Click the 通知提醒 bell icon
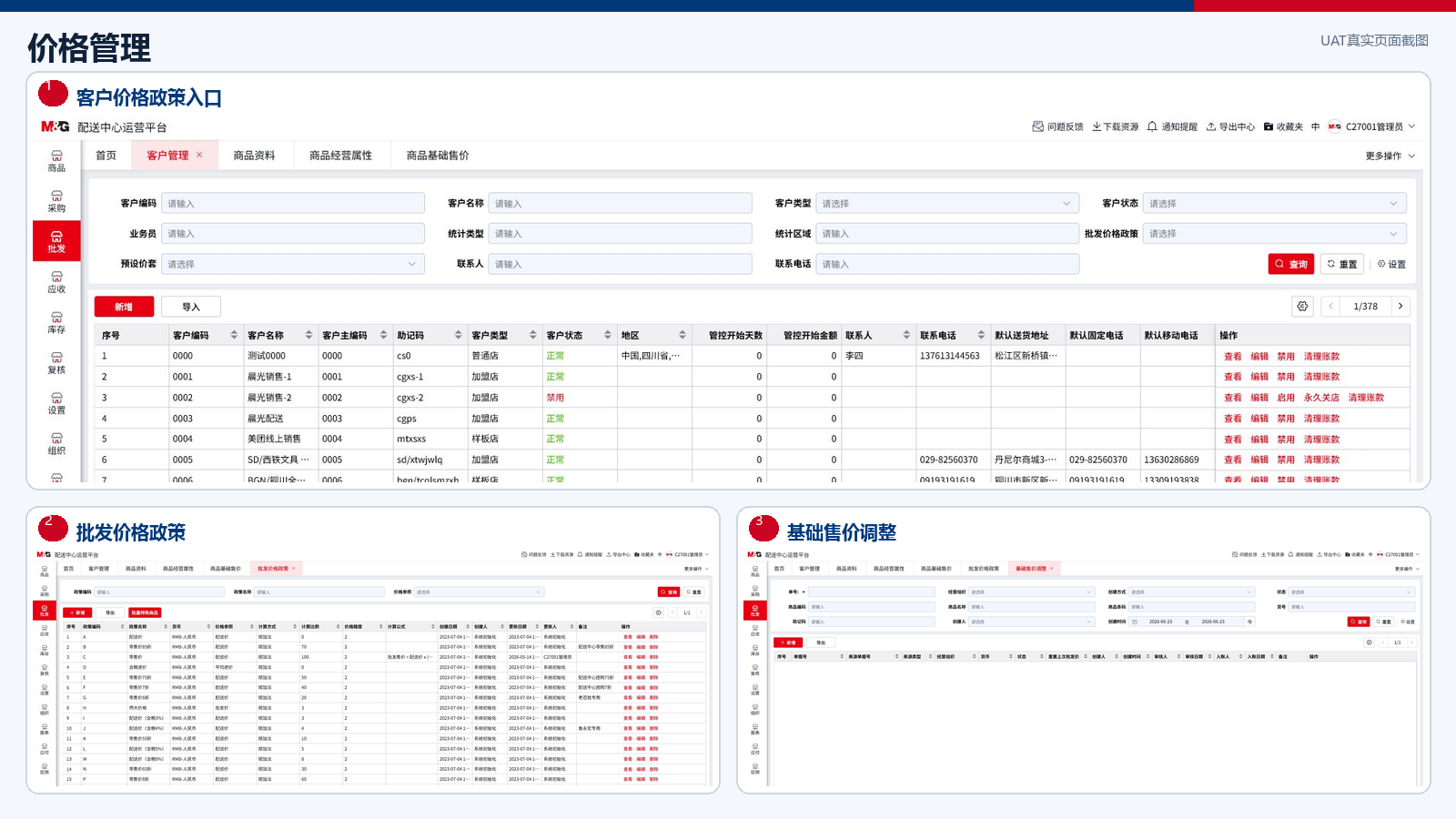The height and width of the screenshot is (819, 1456). tap(1152, 126)
